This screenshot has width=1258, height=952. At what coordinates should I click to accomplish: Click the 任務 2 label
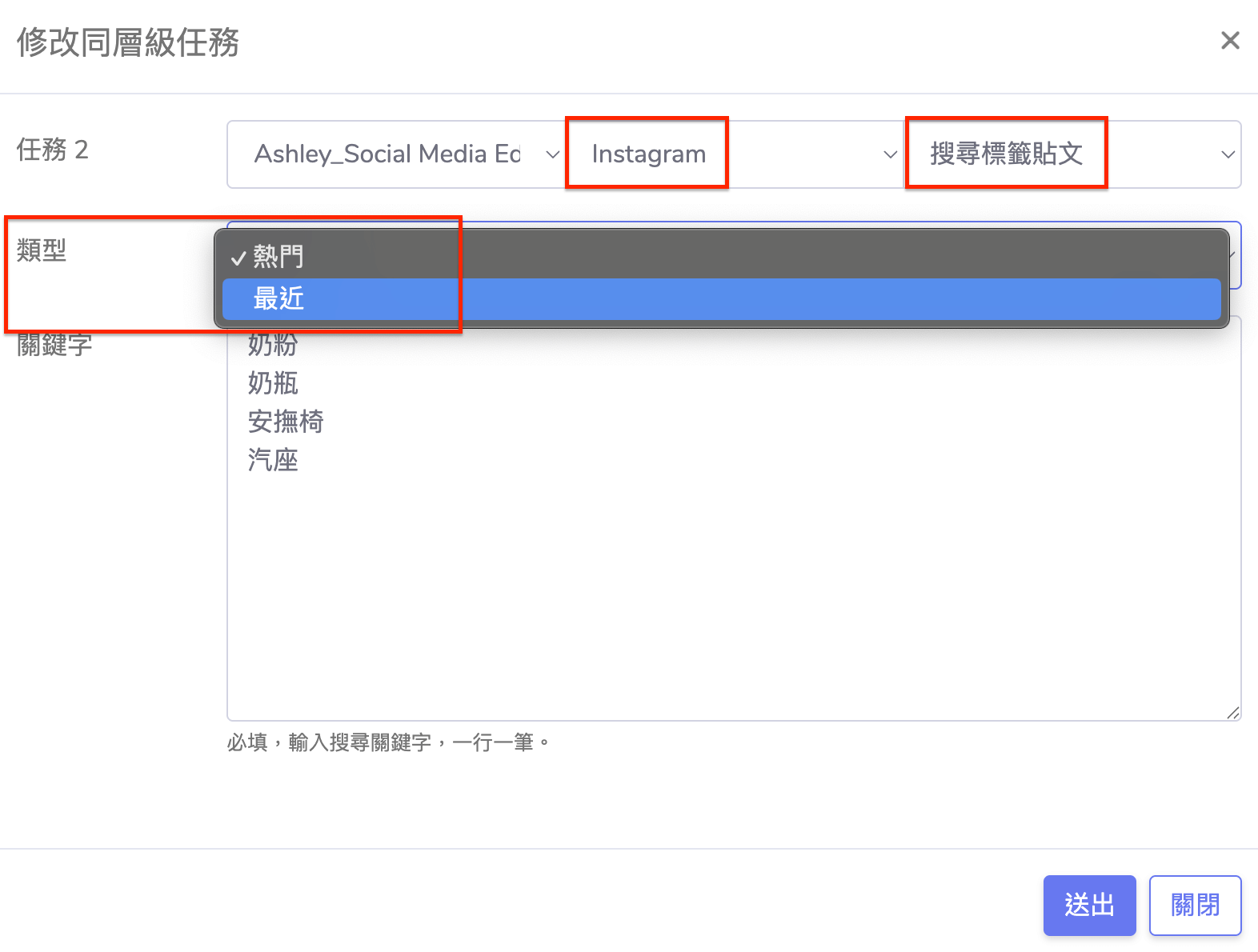[52, 150]
